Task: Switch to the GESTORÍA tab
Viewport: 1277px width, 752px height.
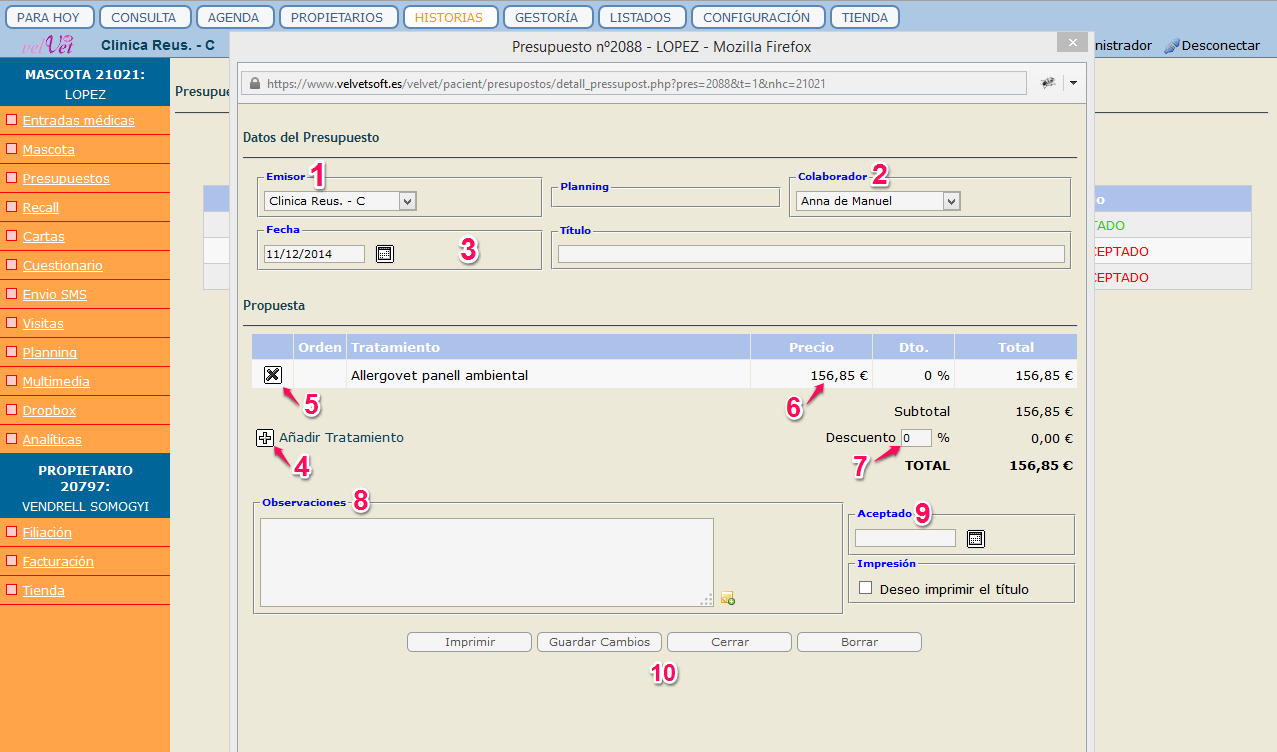Action: click(548, 17)
